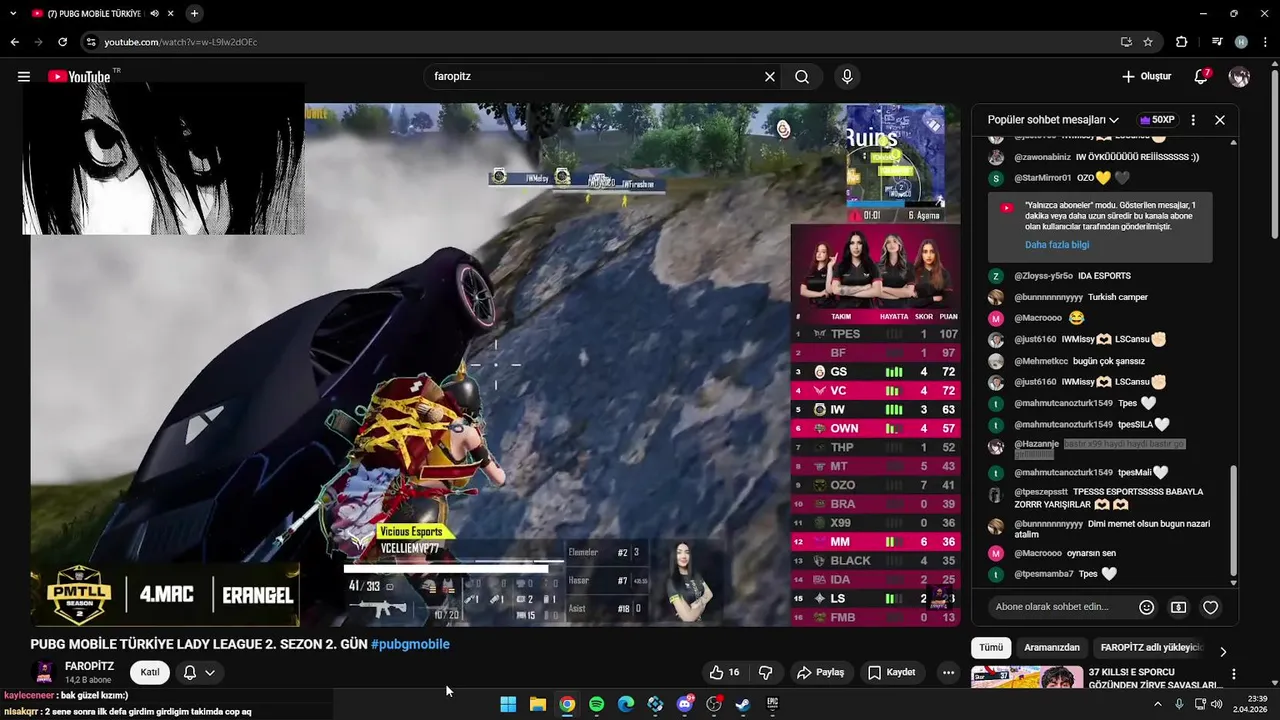The image size is (1280, 720).
Task: Select the Aramanızdan filter chip
Action: 1052,648
